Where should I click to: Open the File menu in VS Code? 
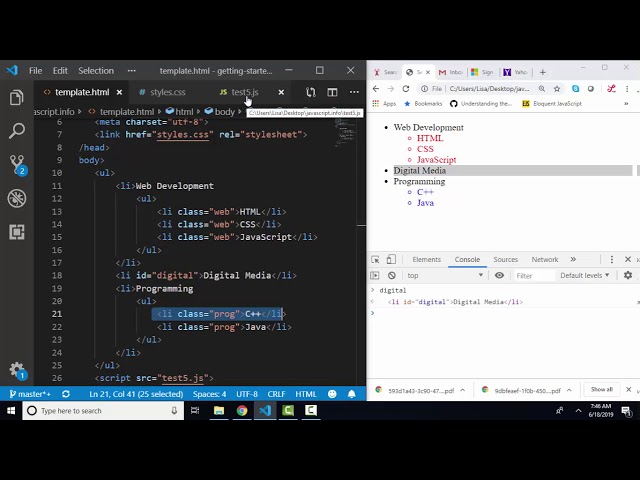coord(36,71)
